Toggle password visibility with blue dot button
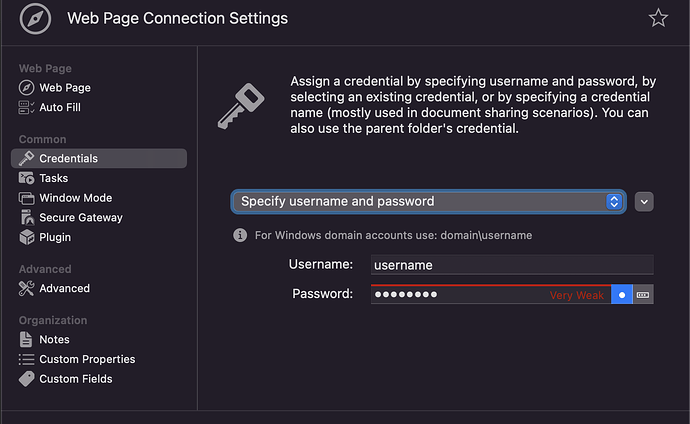The width and height of the screenshot is (690, 424). coord(622,295)
